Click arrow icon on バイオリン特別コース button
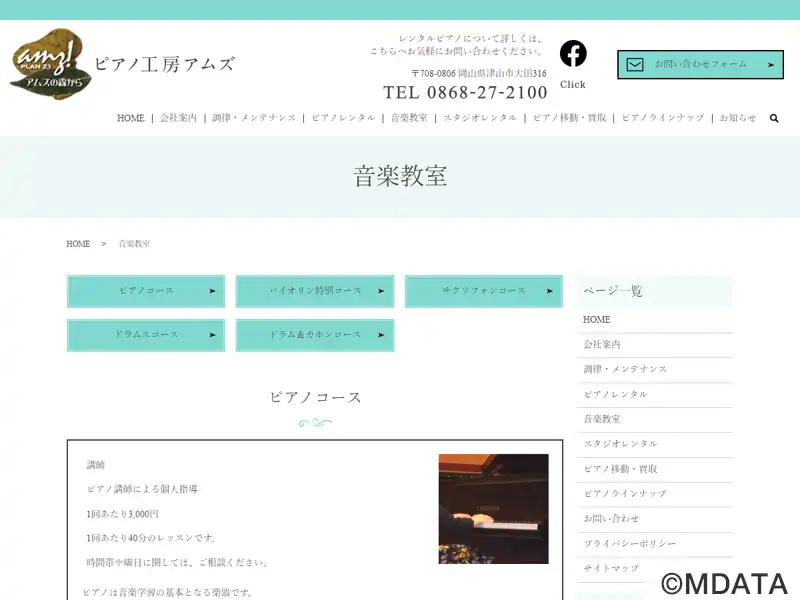 381,291
